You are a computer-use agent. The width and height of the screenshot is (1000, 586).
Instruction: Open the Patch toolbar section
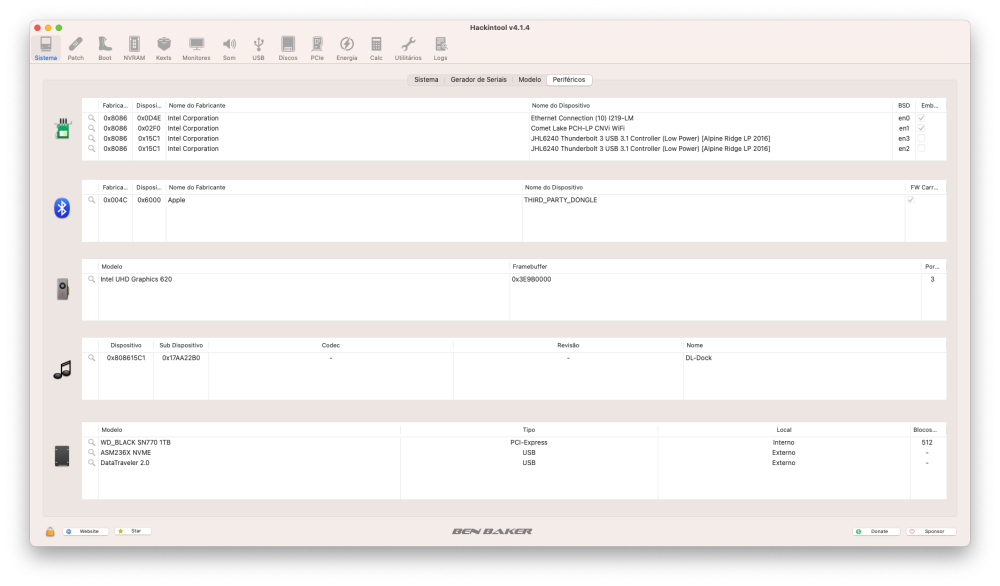tap(75, 48)
